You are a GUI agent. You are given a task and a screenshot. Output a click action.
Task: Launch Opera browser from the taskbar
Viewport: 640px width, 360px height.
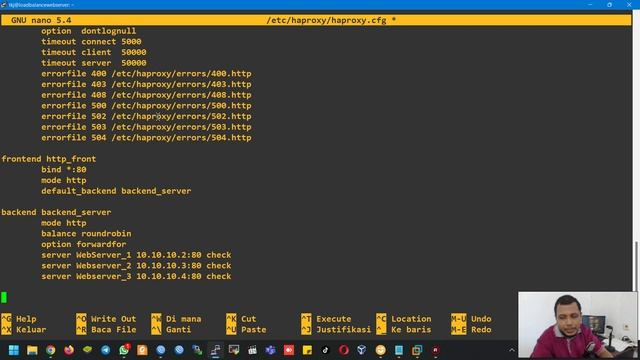(x=344, y=350)
